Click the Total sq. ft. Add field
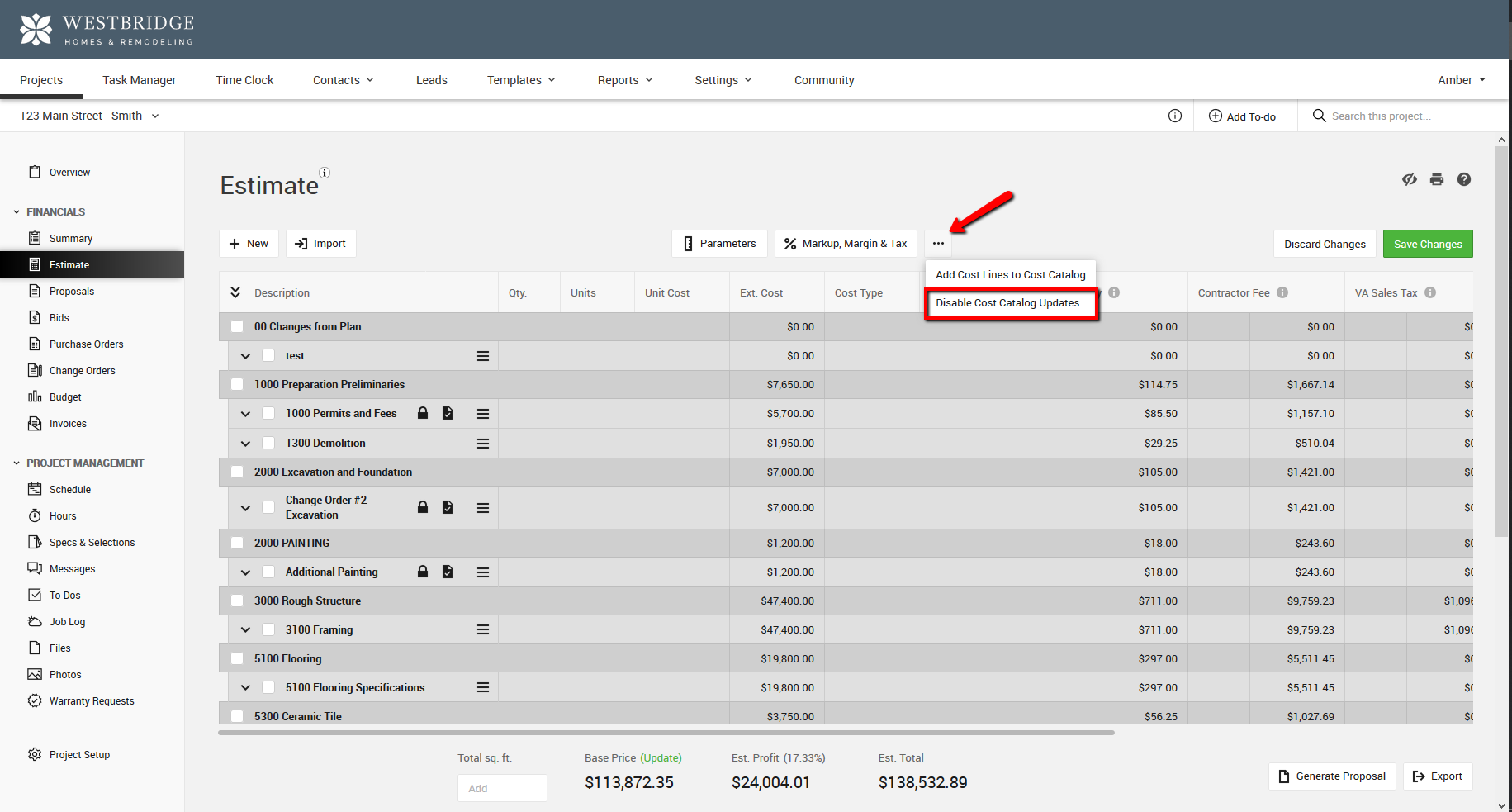The width and height of the screenshot is (1512, 812). tap(502, 788)
